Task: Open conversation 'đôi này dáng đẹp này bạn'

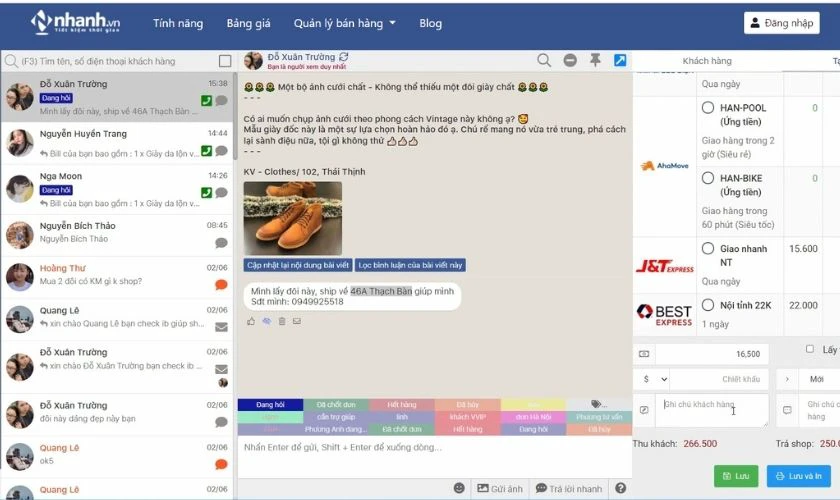Action: click(117, 415)
